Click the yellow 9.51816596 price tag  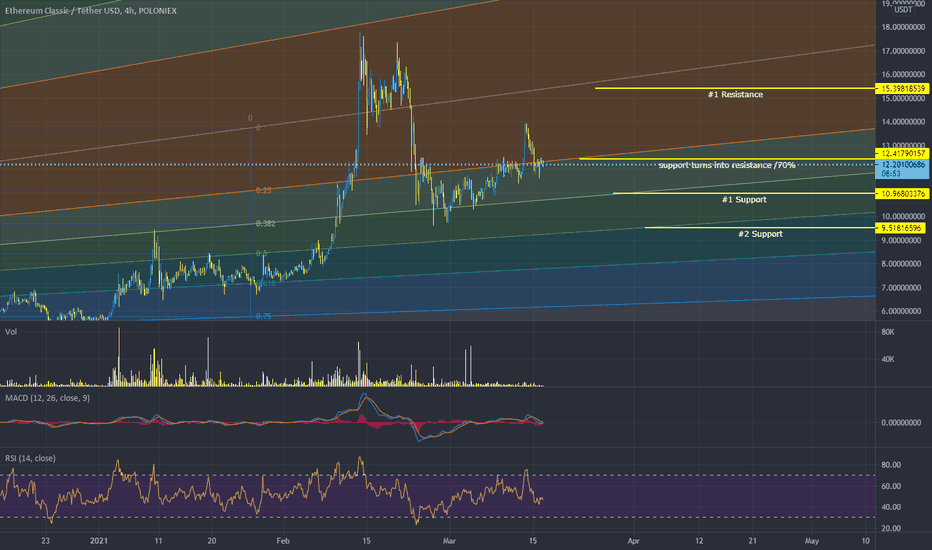coord(901,228)
